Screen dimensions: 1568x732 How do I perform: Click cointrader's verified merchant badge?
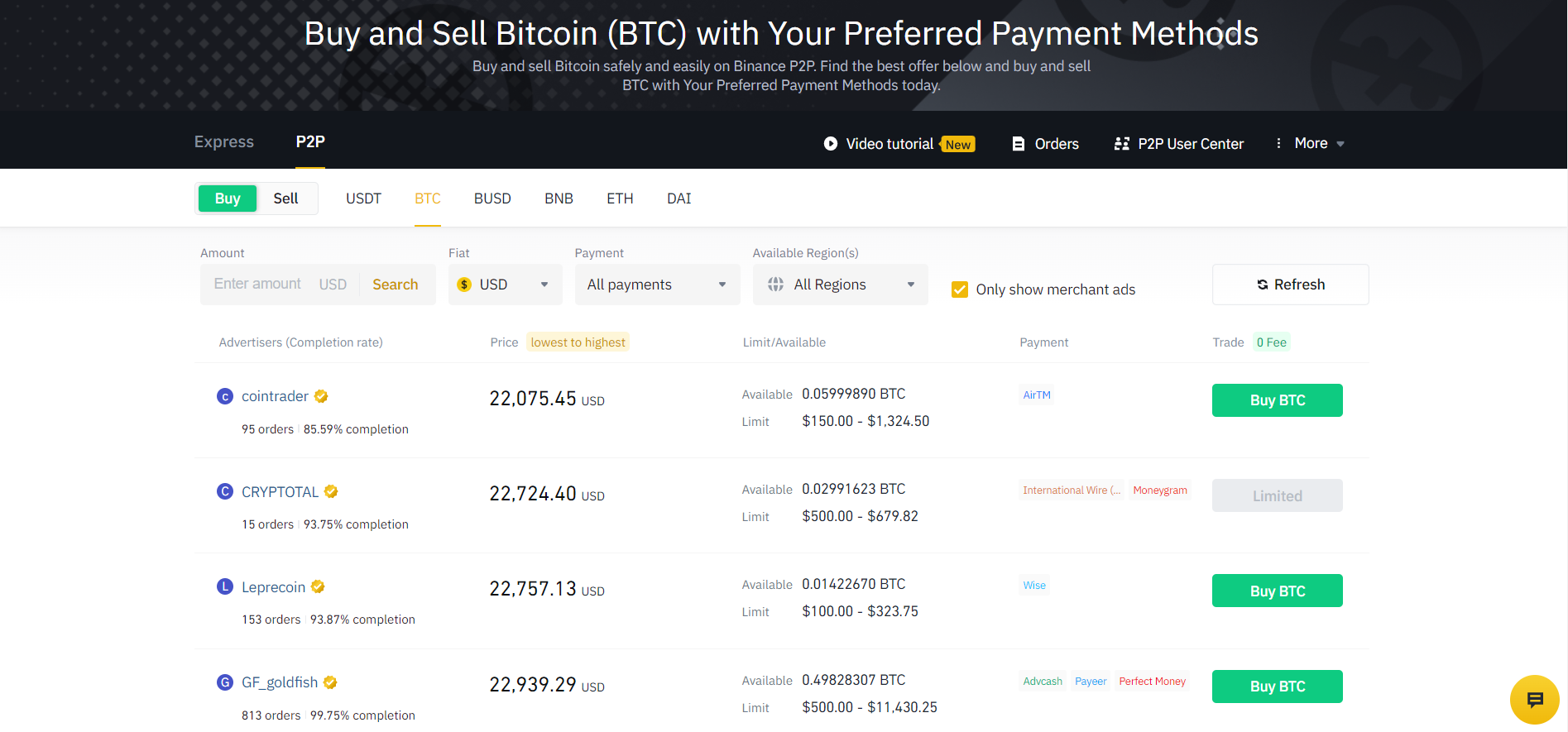pyautogui.click(x=321, y=396)
